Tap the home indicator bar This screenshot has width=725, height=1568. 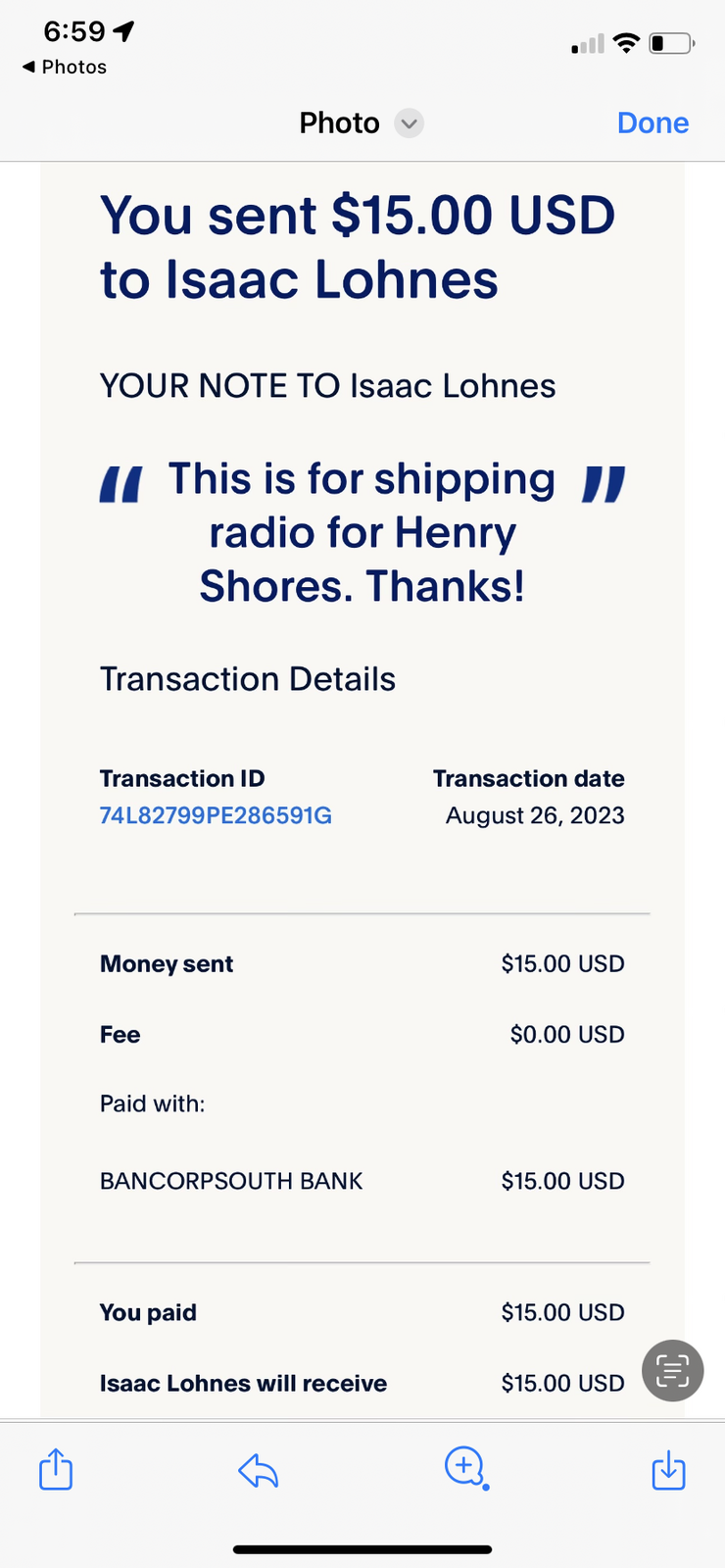point(362,1549)
